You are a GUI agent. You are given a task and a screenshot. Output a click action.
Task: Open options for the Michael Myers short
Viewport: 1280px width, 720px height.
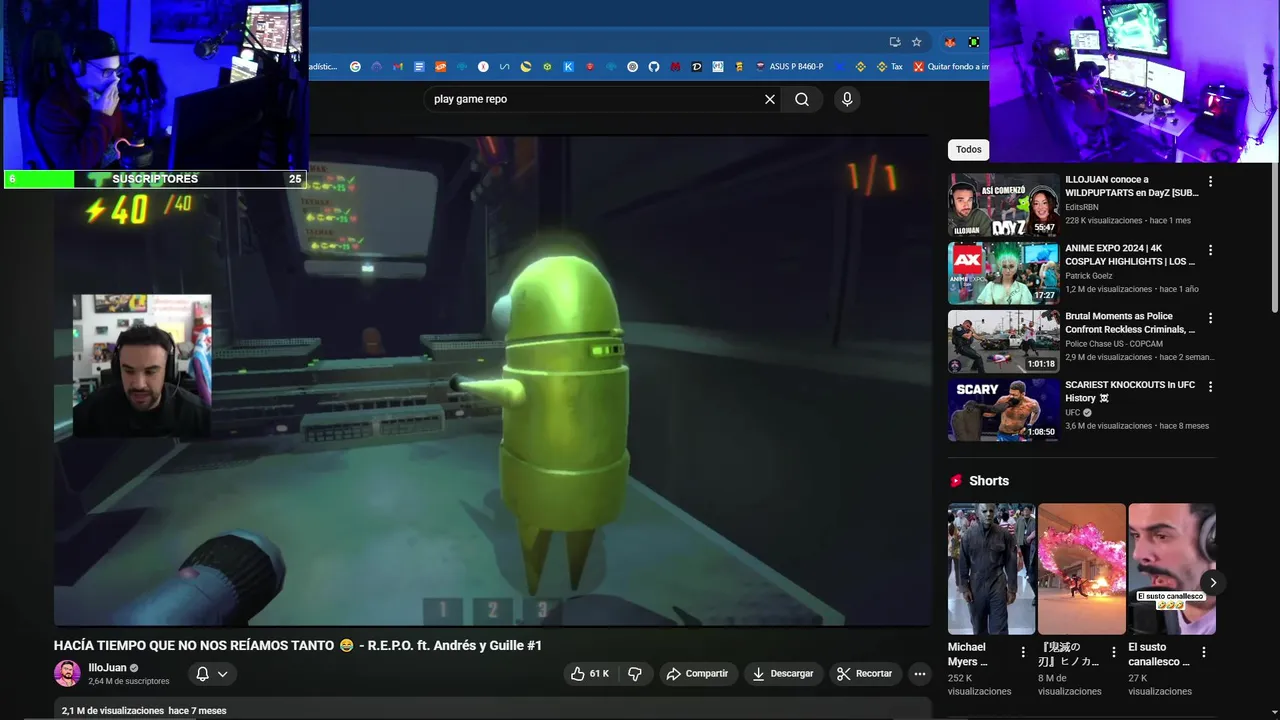pyautogui.click(x=1023, y=652)
